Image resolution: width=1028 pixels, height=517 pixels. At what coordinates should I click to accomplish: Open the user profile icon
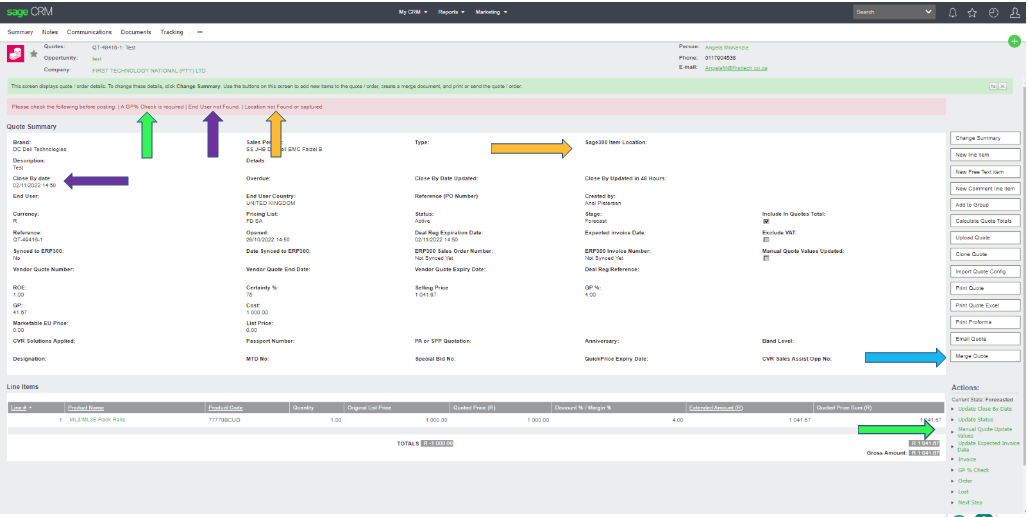(1013, 12)
